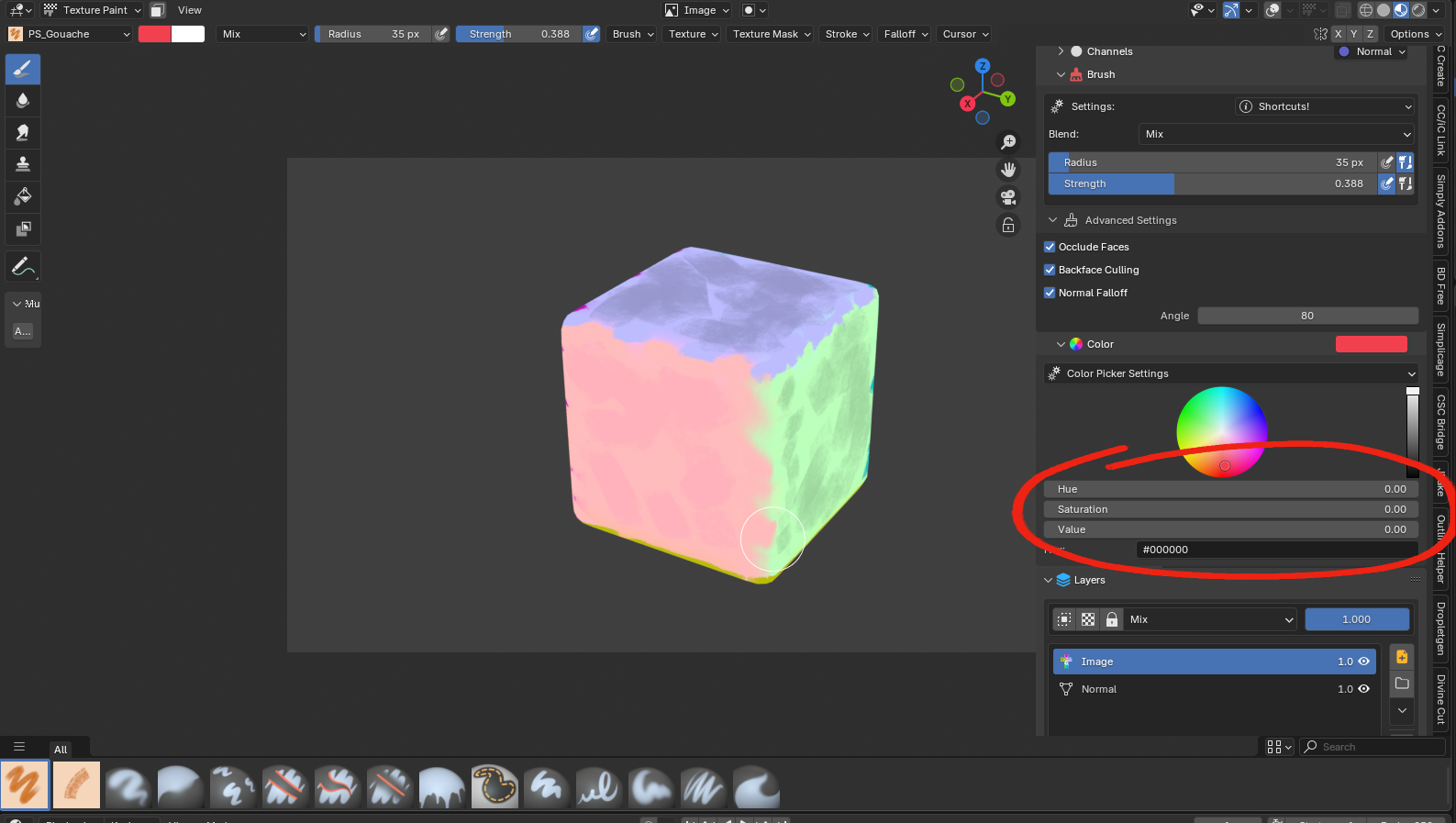
Task: Toggle camera view in viewport
Action: tap(1008, 197)
